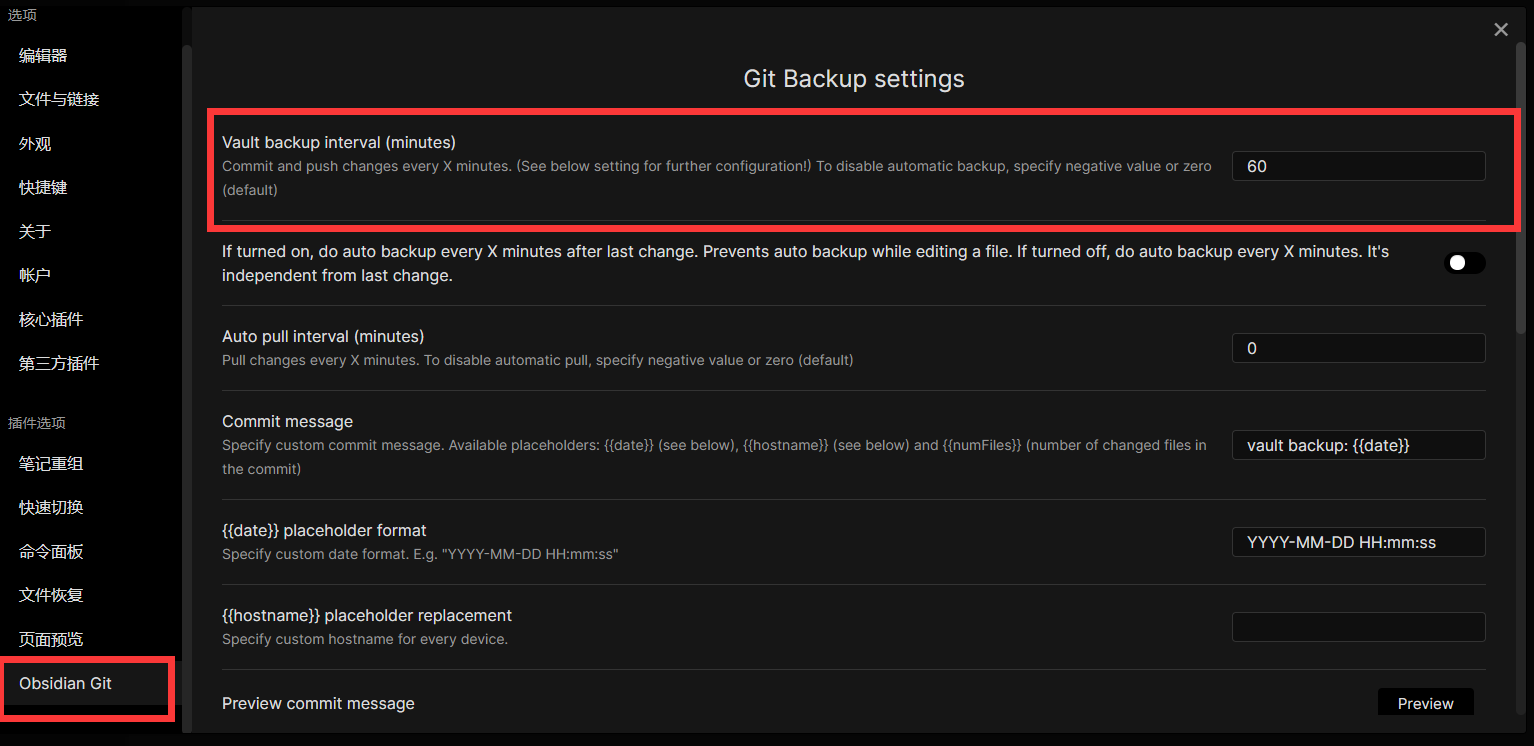Click the settings panel vertical scrollbar

coord(1521,190)
